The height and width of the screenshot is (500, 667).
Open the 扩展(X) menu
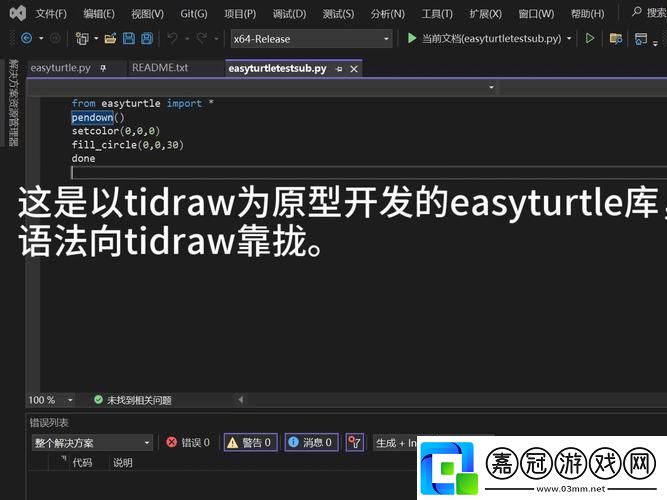(485, 14)
